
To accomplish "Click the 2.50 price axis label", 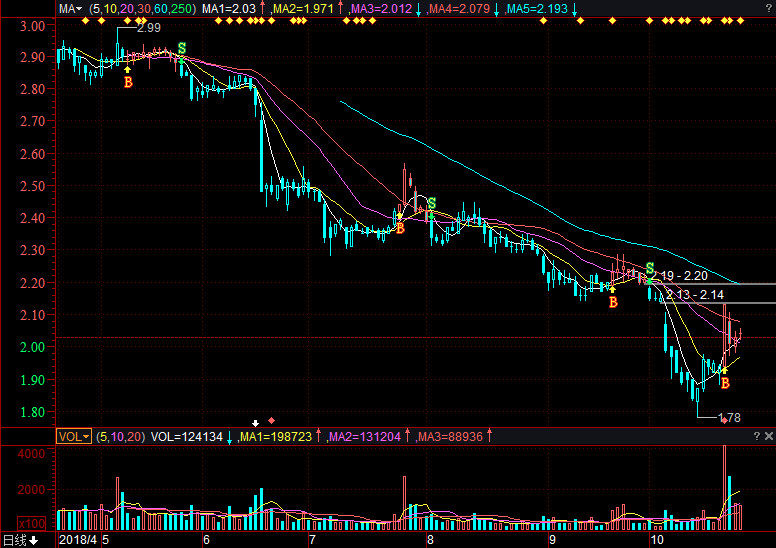I will tap(32, 186).
